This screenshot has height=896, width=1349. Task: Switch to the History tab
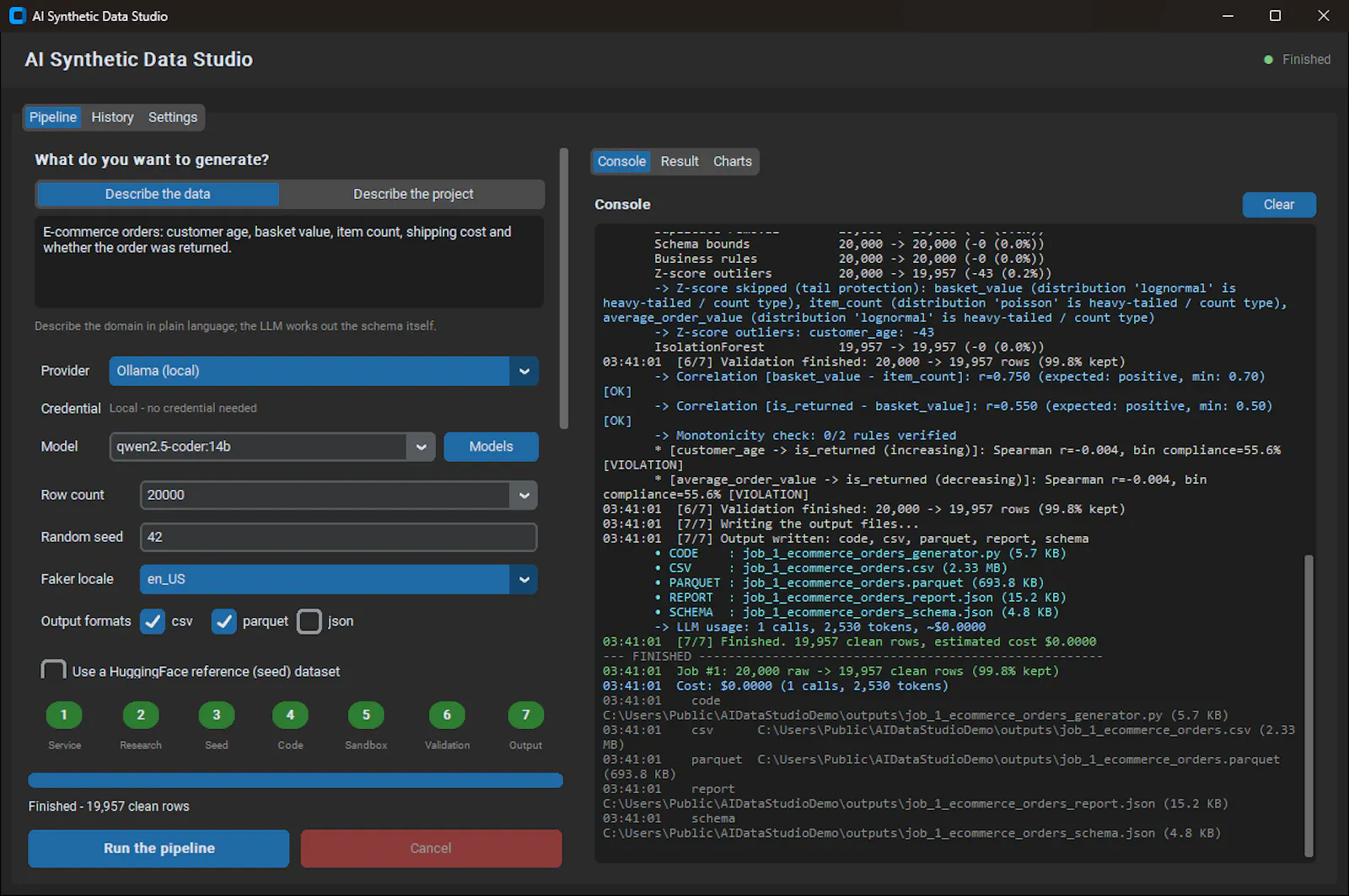point(112,117)
